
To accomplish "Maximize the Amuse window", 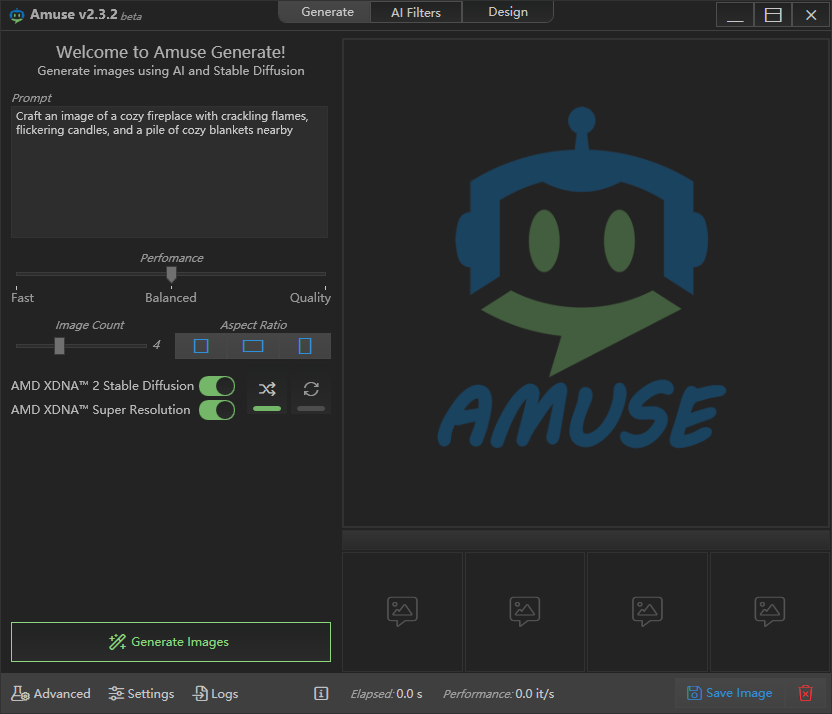I will point(773,15).
